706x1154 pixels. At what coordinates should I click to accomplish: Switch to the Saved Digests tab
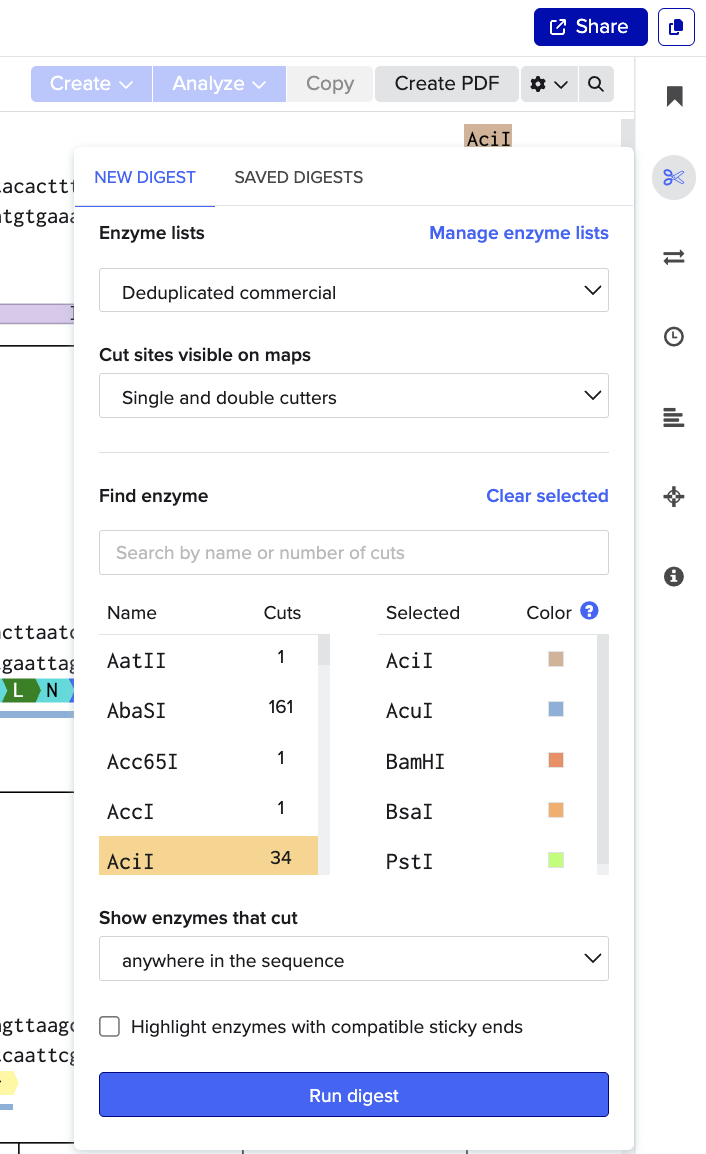(298, 178)
